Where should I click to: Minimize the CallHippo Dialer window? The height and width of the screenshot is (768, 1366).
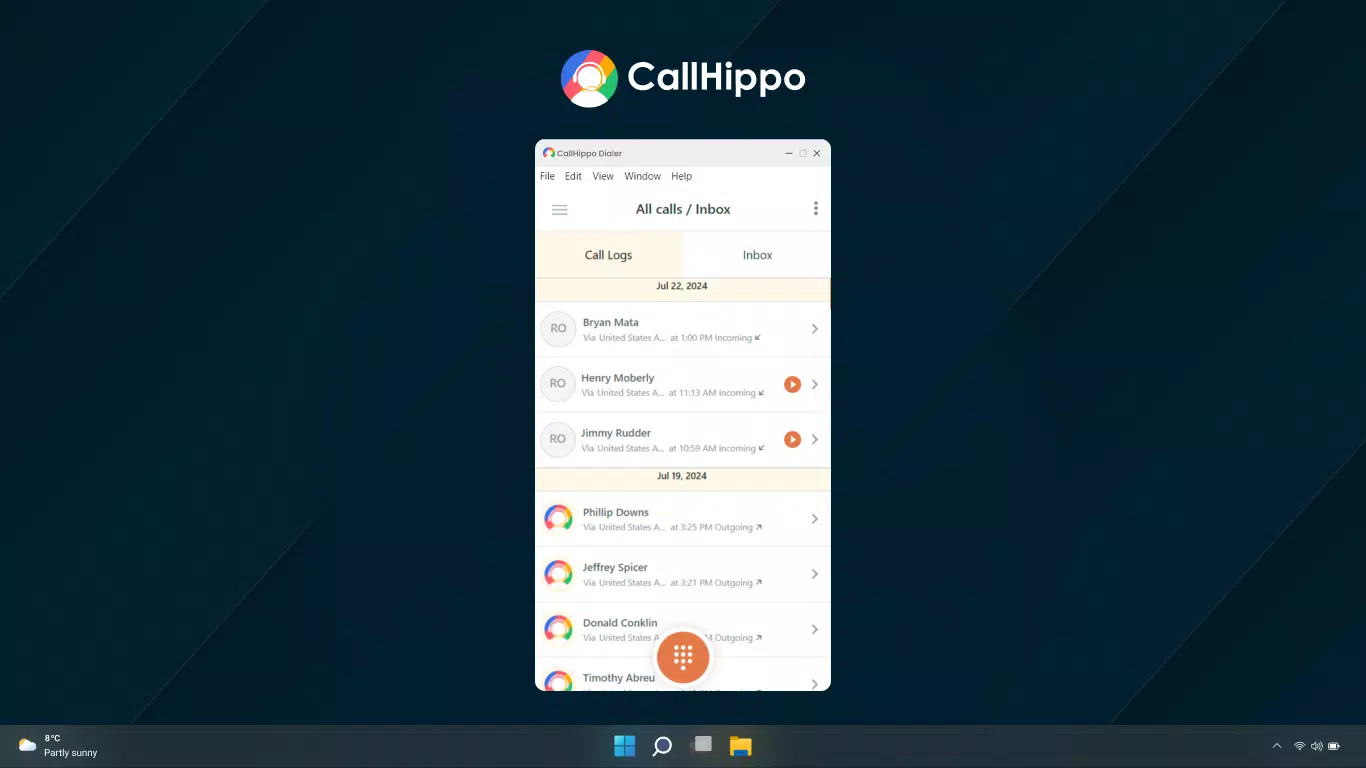789,153
